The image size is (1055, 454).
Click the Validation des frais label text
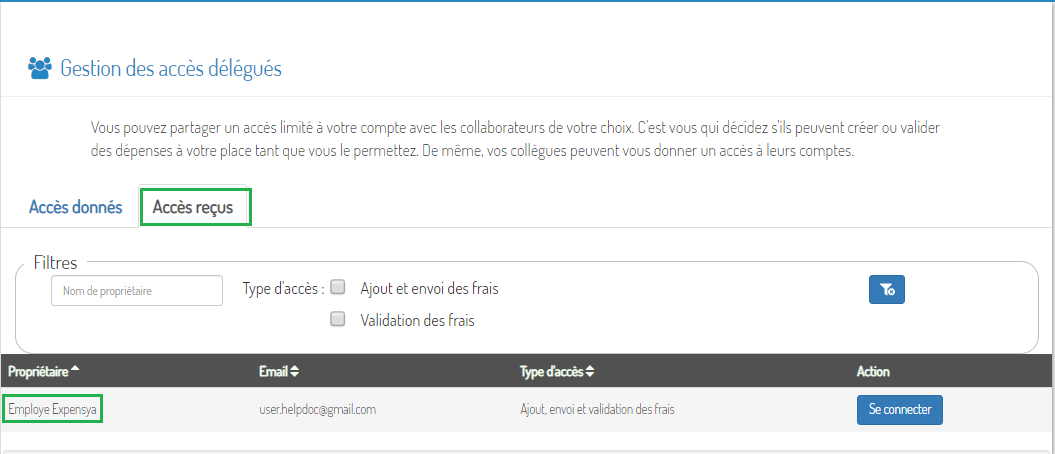(417, 321)
